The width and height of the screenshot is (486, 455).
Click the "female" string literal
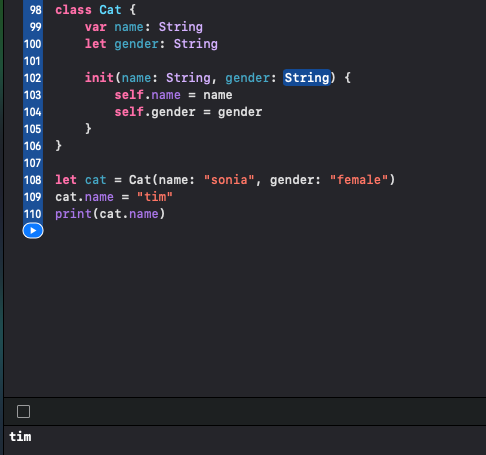[359, 180]
